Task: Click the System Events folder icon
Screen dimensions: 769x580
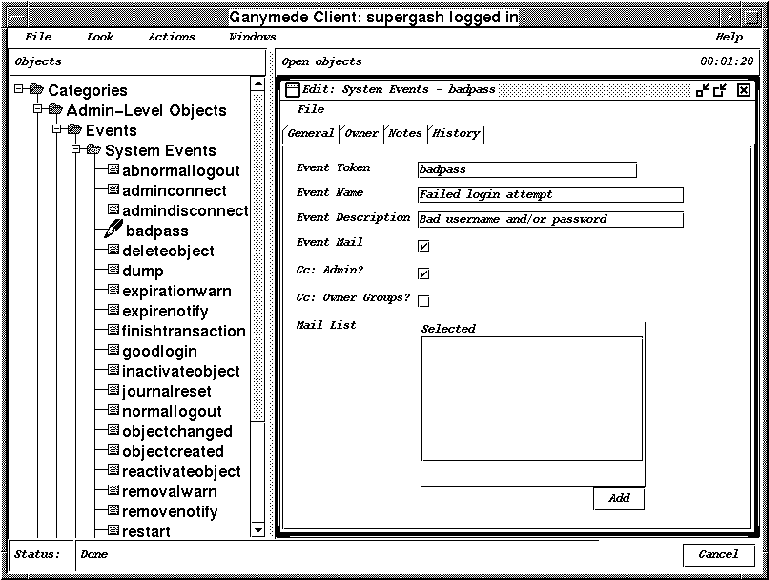Action: click(x=94, y=151)
